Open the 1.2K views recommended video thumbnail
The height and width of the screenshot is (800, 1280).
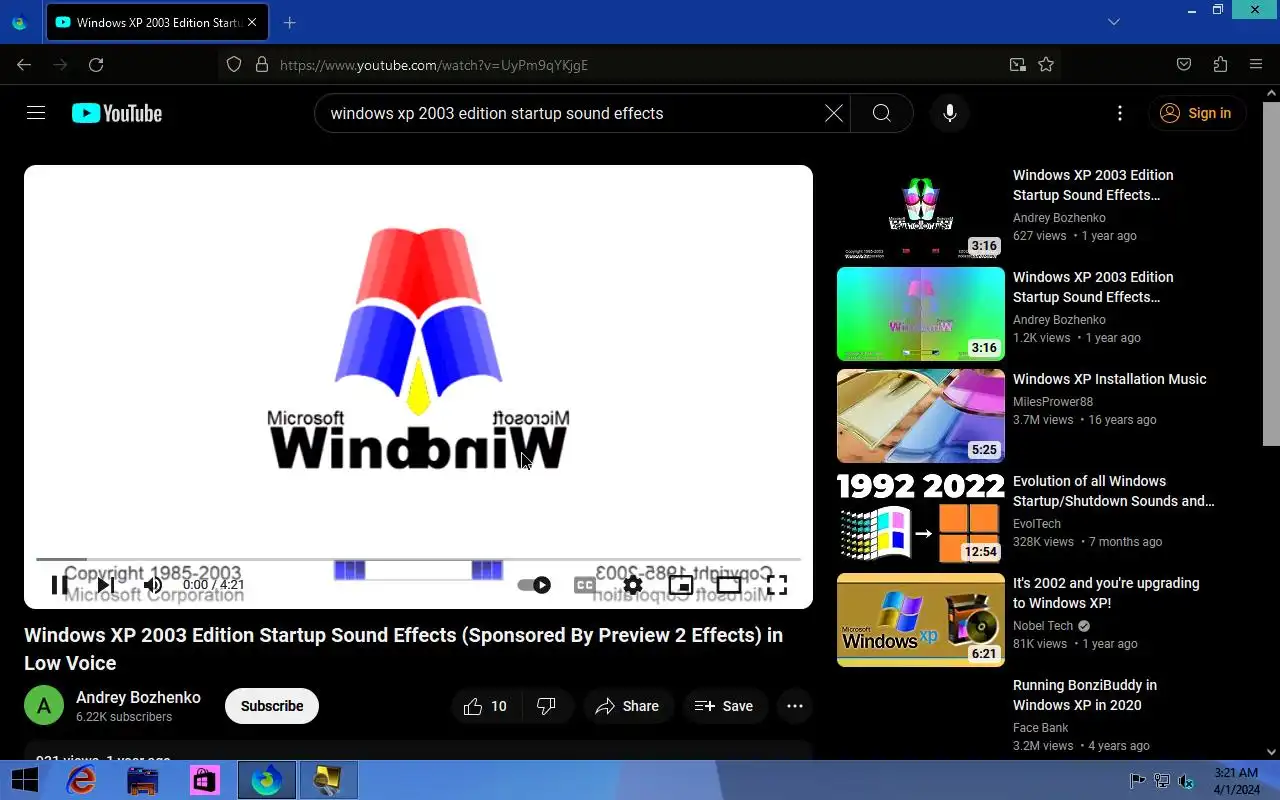pos(921,314)
